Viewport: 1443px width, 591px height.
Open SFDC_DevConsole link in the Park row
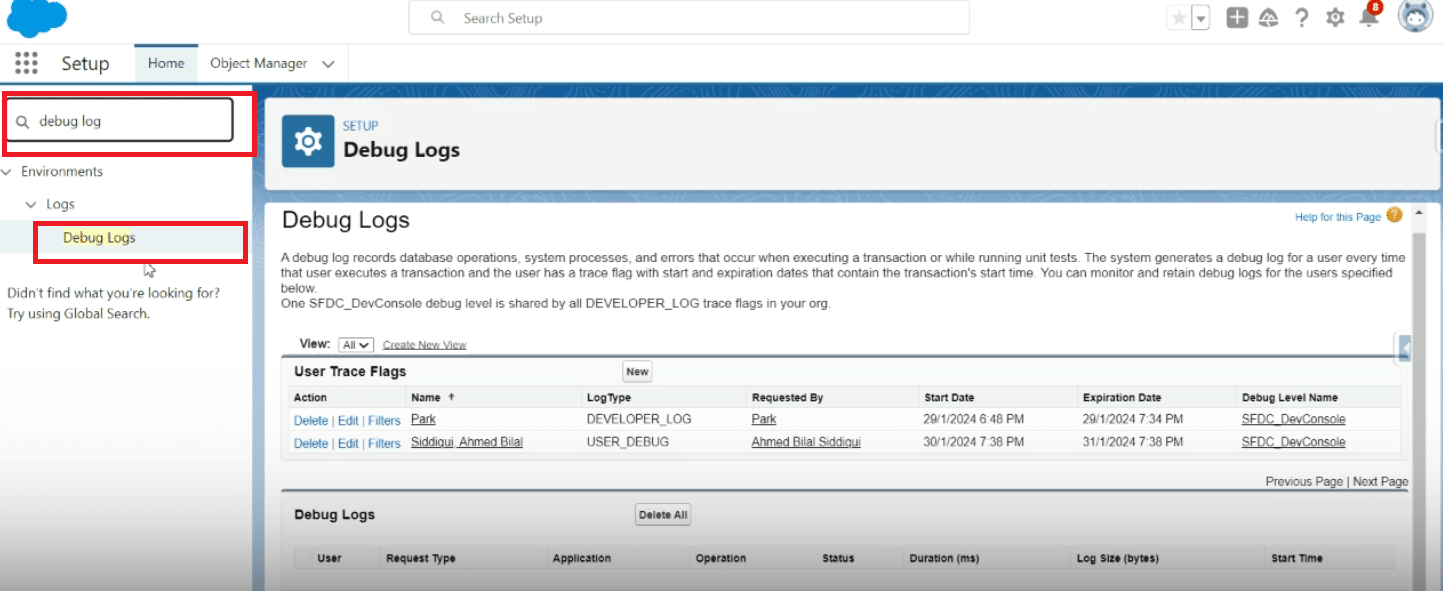(x=1293, y=420)
